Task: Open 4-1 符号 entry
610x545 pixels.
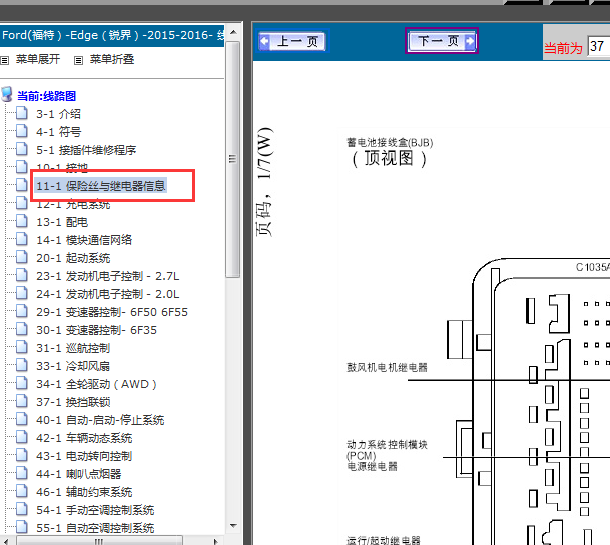Action: (x=58, y=132)
